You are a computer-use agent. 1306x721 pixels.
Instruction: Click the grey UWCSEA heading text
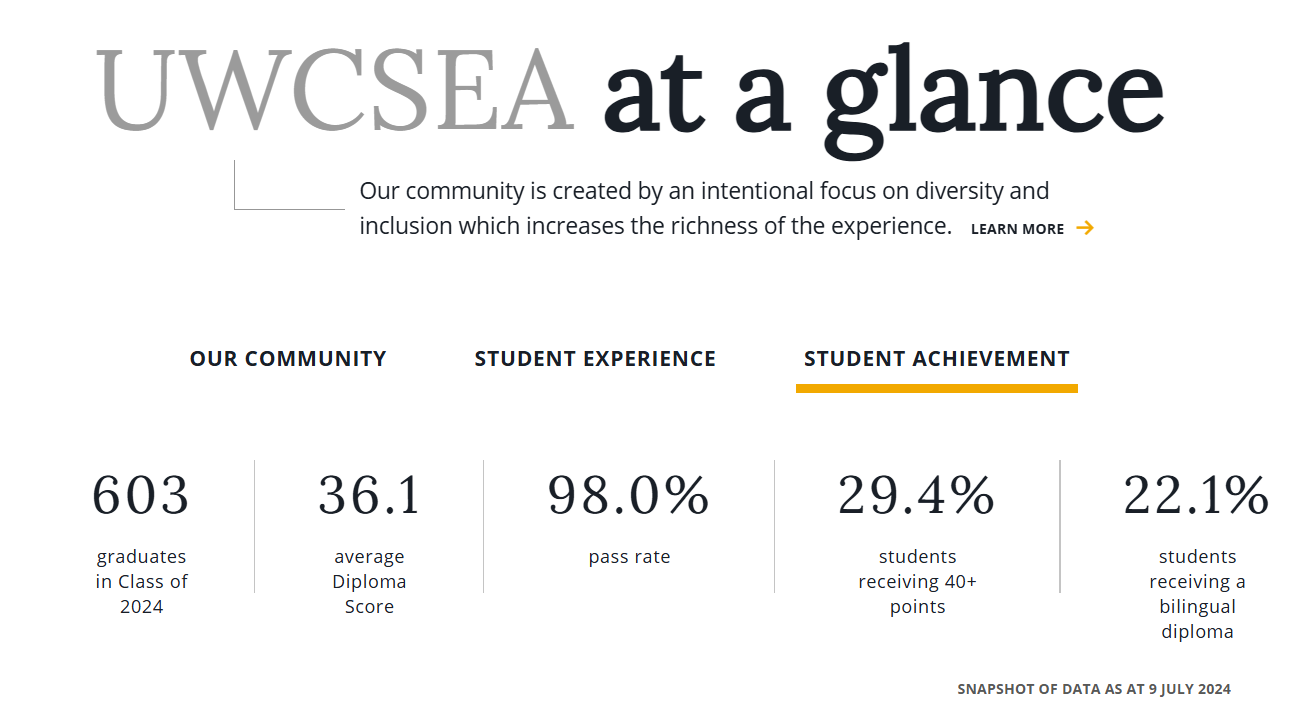pyautogui.click(x=336, y=90)
